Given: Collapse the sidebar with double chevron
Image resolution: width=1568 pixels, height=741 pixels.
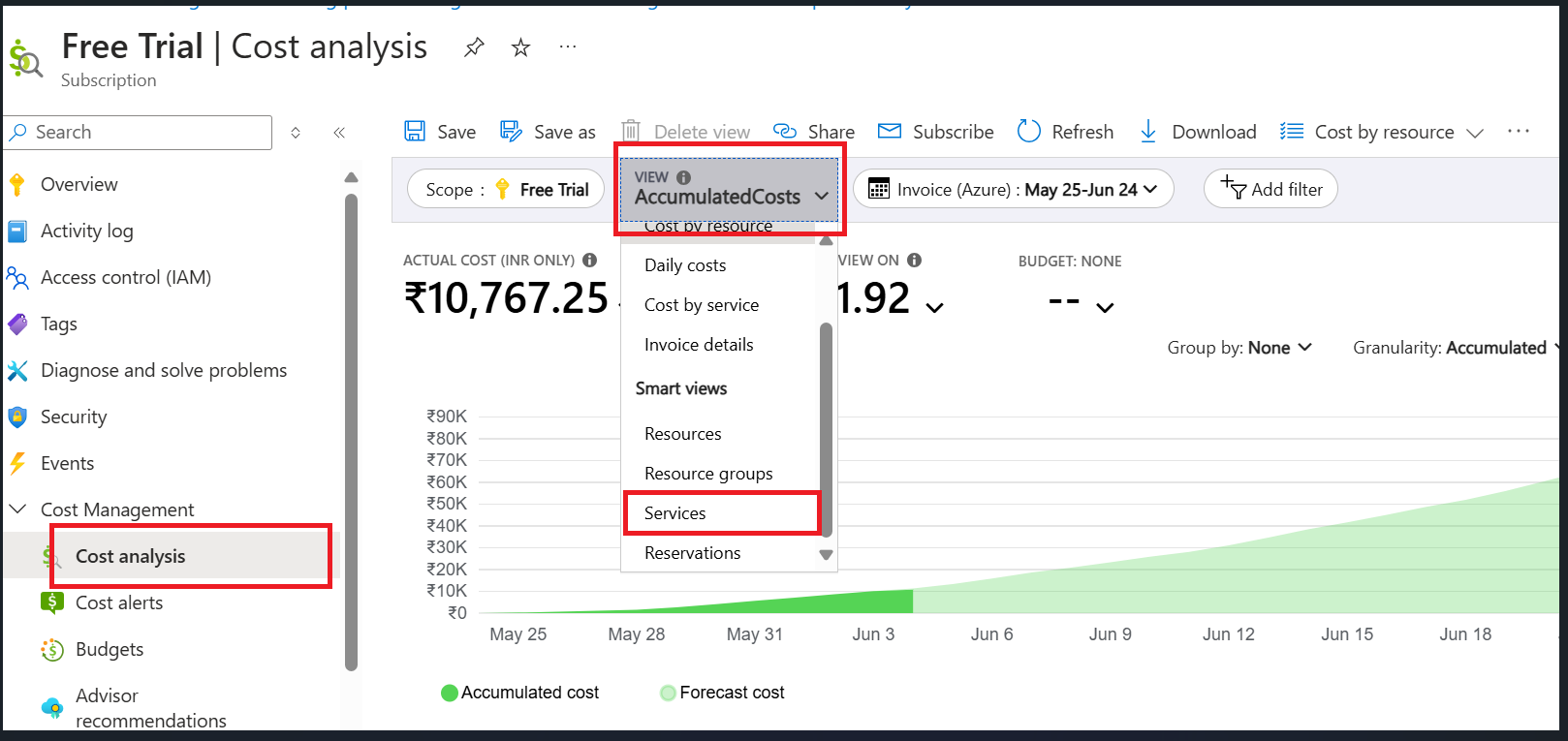Looking at the screenshot, I should [339, 133].
